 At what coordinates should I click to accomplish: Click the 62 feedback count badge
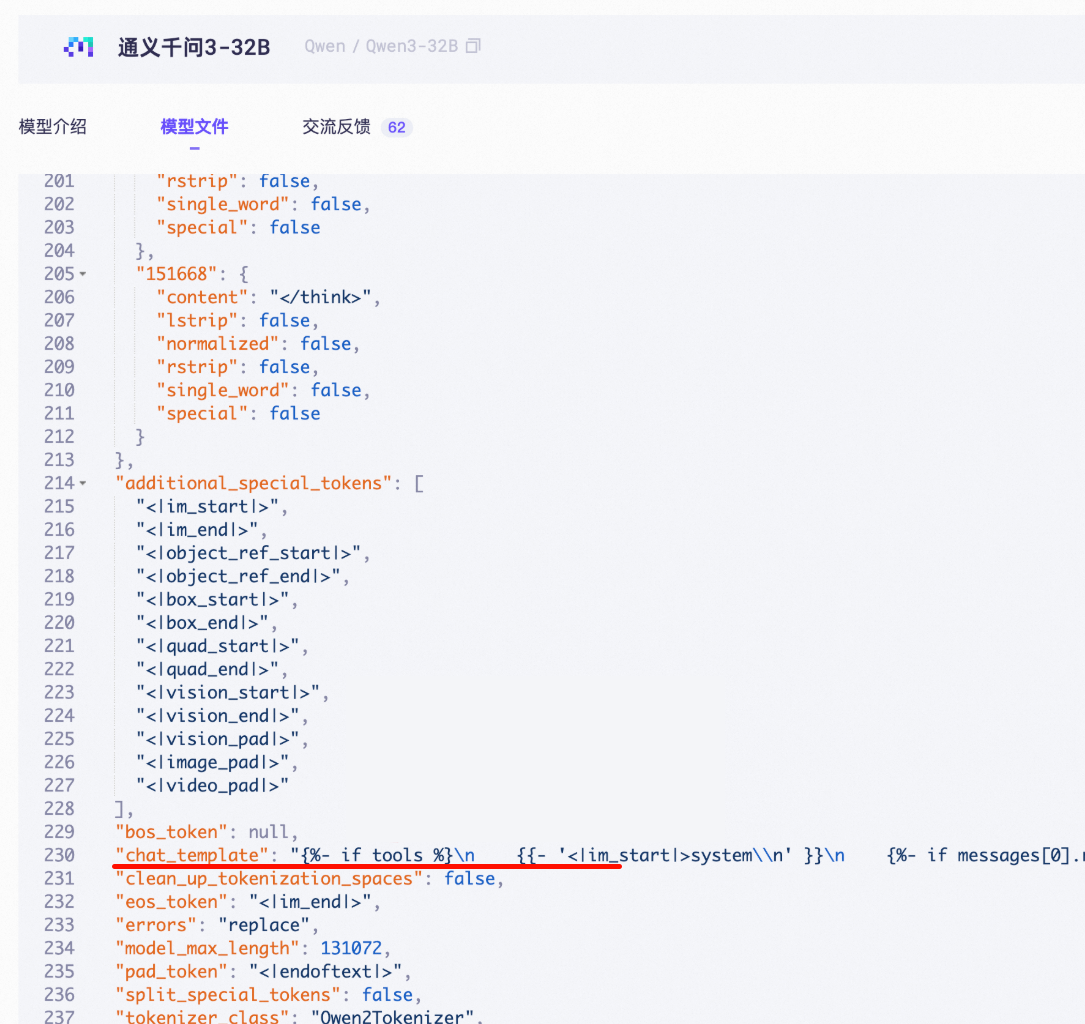coord(396,127)
